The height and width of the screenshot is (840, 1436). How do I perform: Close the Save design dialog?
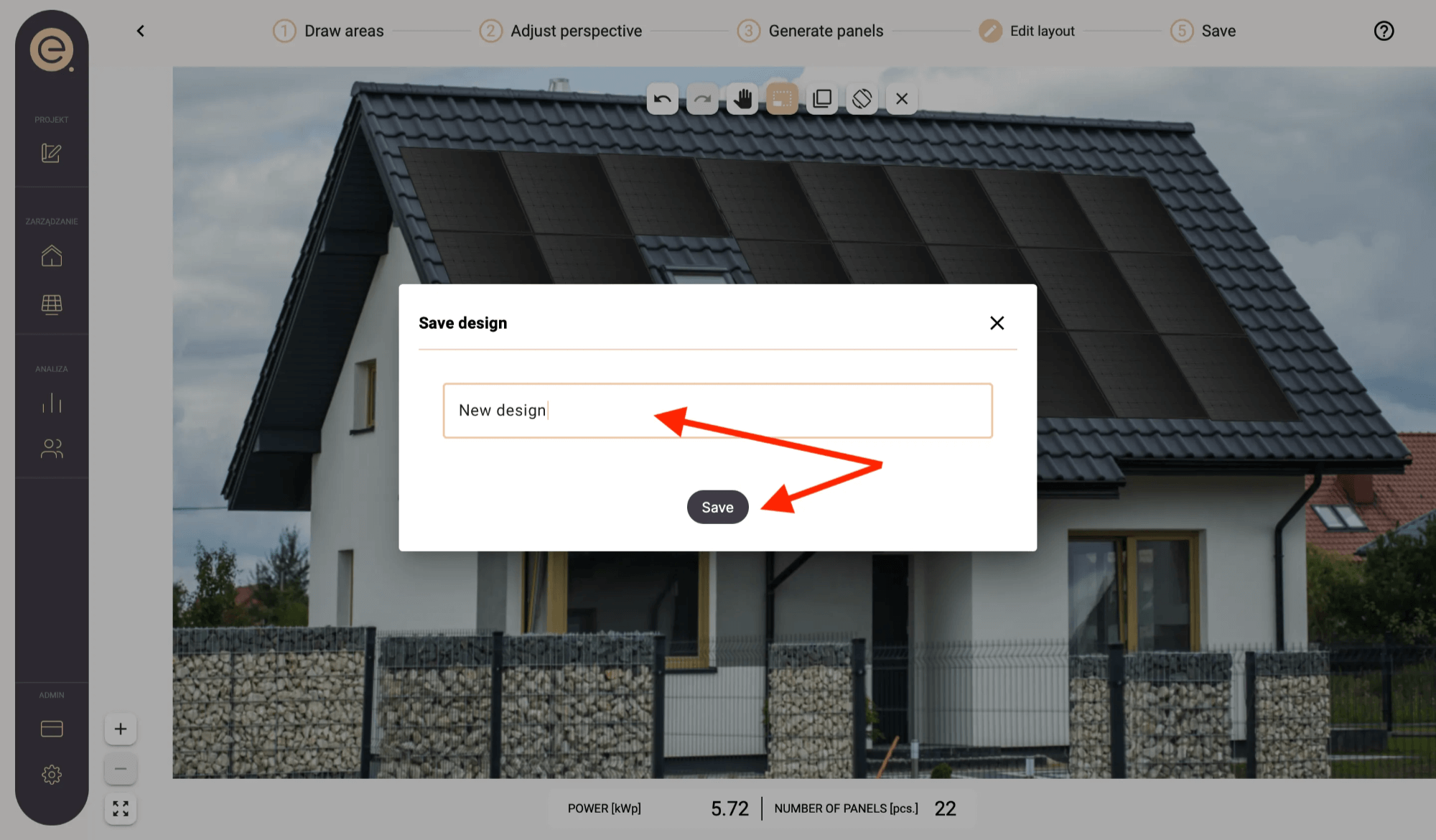996,322
